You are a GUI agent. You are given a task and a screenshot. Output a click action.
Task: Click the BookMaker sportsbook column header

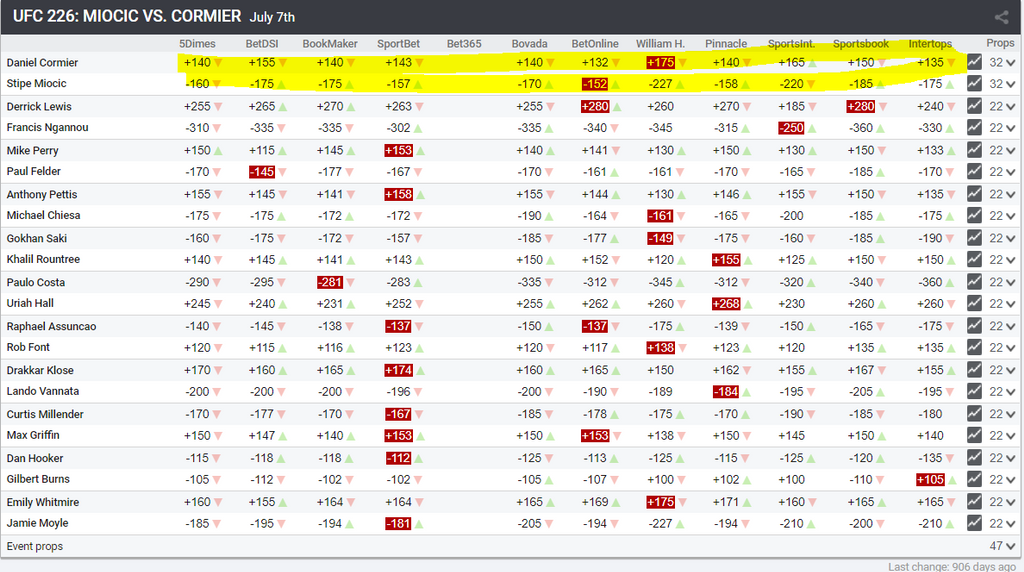[x=330, y=44]
